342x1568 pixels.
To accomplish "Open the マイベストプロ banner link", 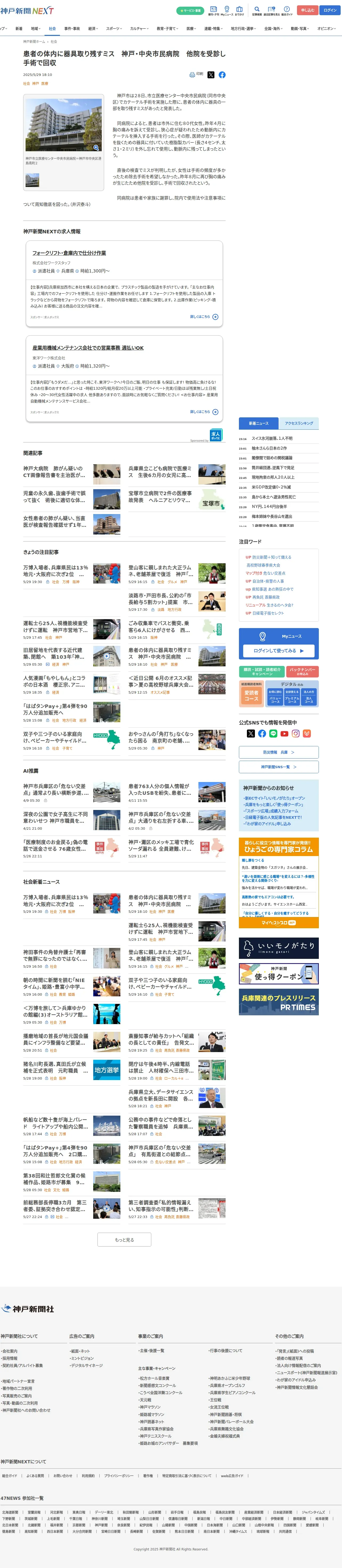I will click(x=279, y=923).
